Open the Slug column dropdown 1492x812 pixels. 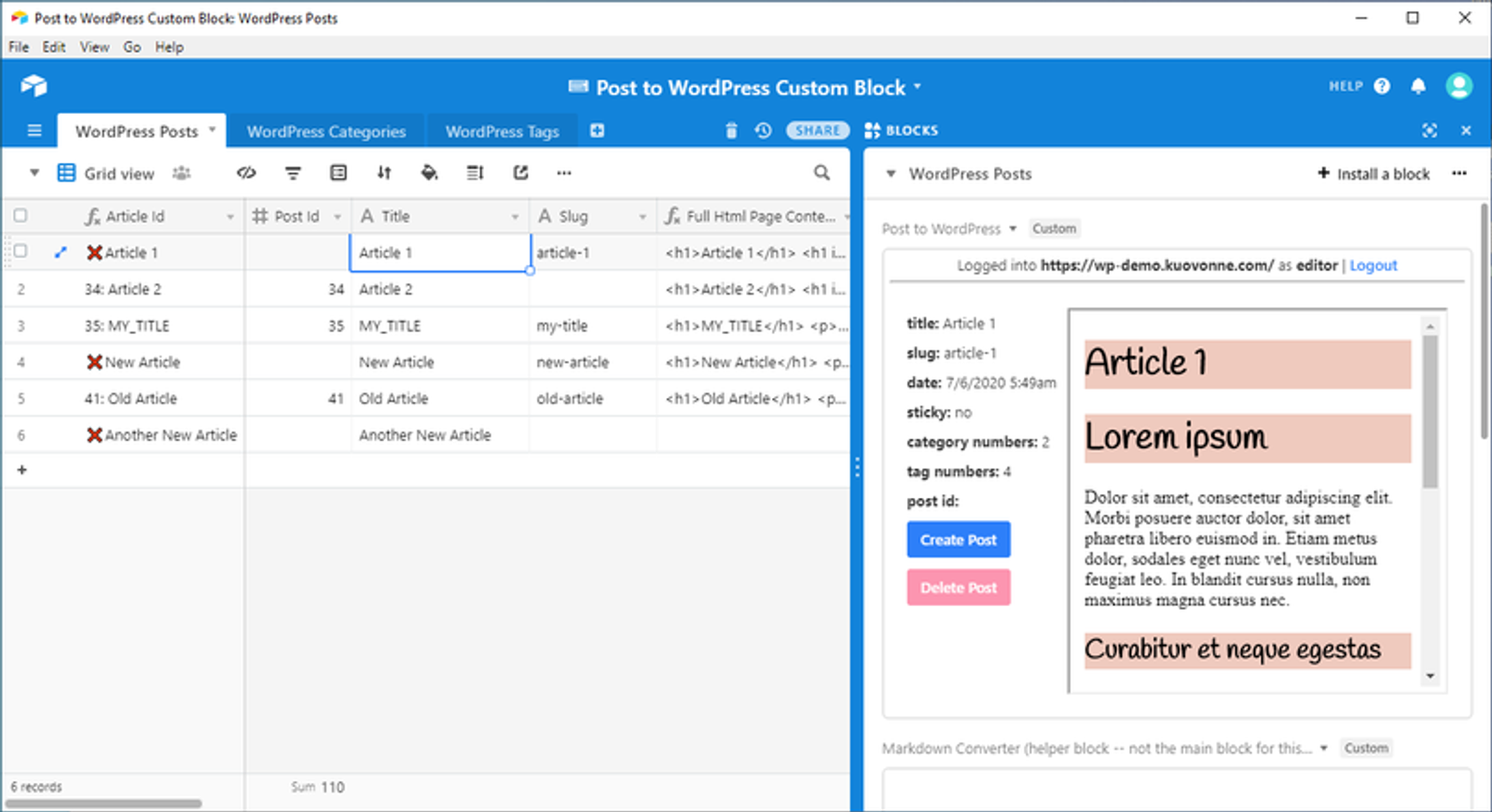[642, 217]
